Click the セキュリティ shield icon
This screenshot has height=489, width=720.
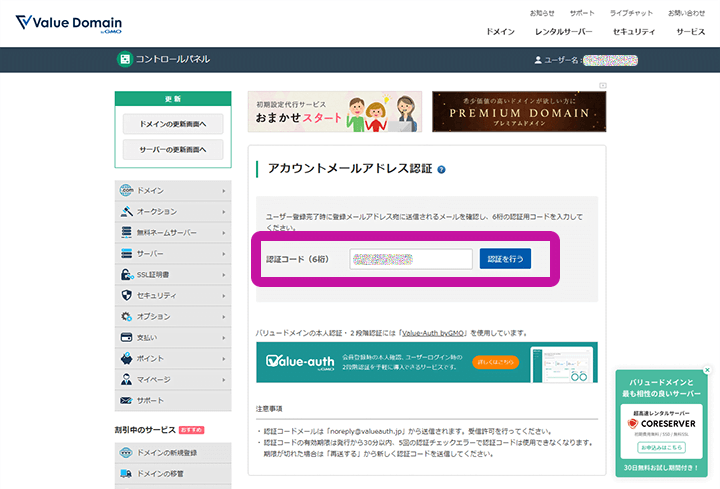(127, 295)
